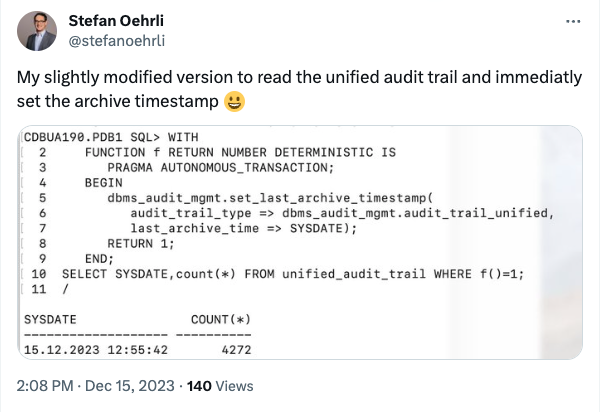Click the CDBUA190.PDB1 SQL> prompt line
Image resolution: width=601 pixels, height=412 pixels.
click(111, 137)
